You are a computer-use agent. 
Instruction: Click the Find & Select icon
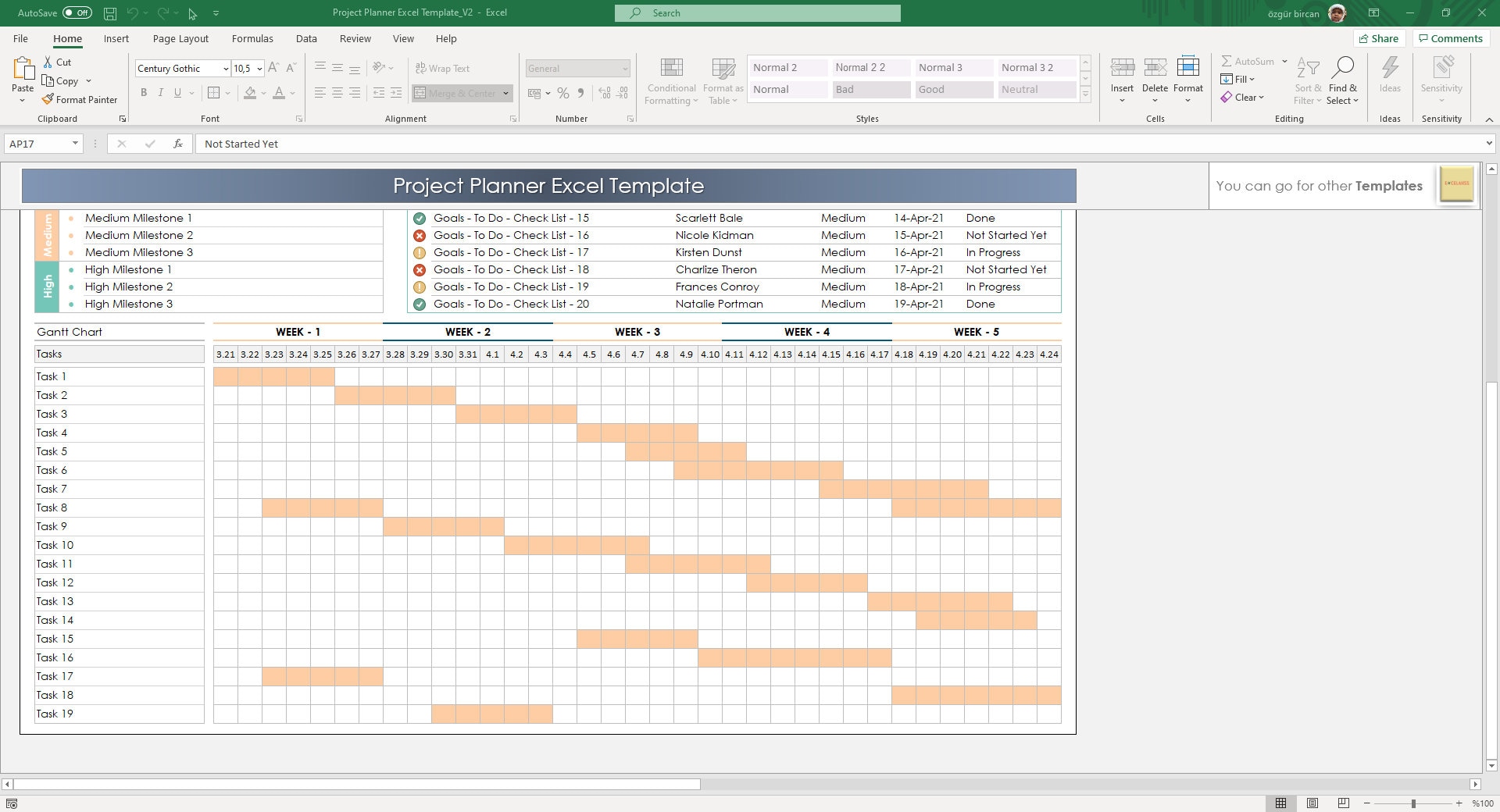point(1343,80)
